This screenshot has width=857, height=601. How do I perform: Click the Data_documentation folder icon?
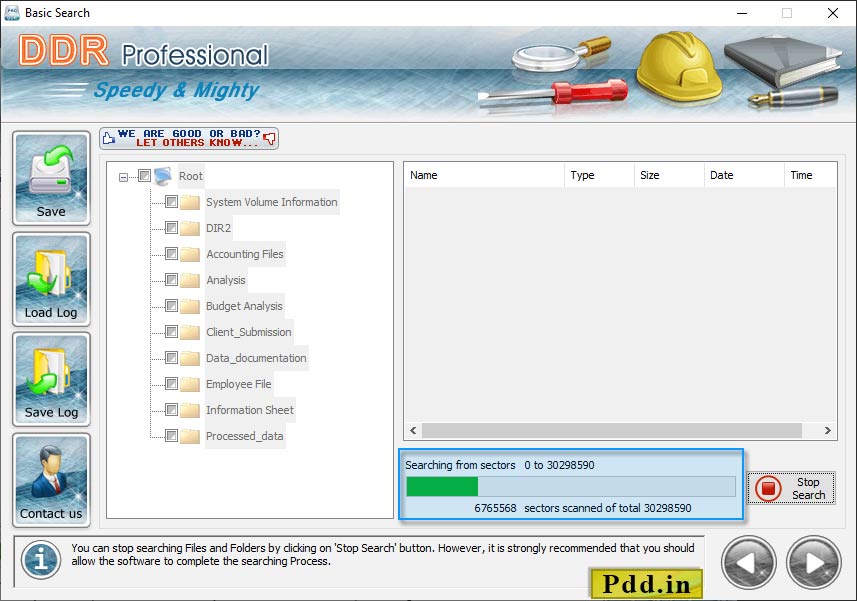click(x=190, y=358)
